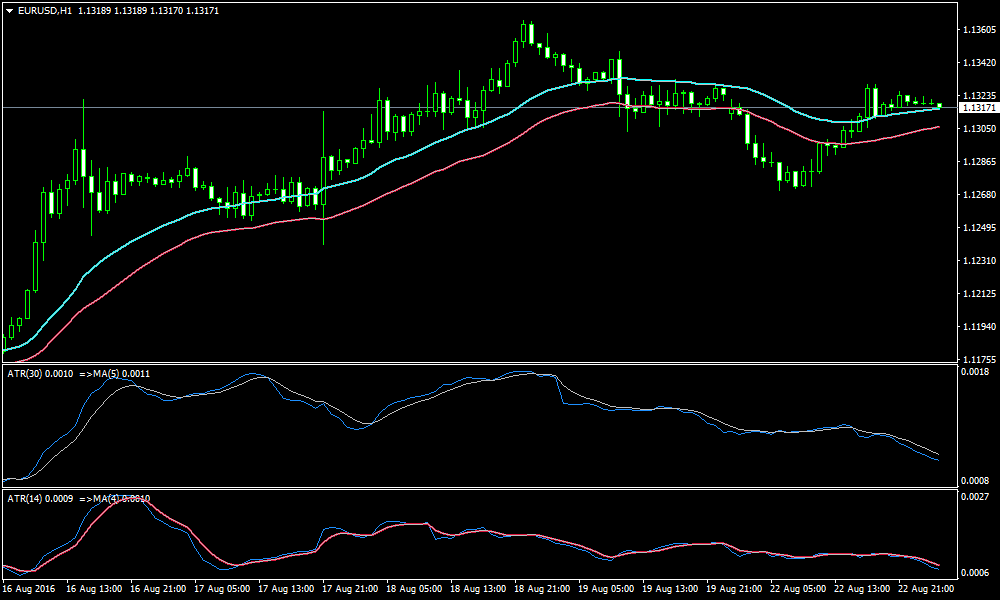Click the 0.0018 scale value in ATR(30) pane
This screenshot has width=1000, height=600.
pos(975,372)
